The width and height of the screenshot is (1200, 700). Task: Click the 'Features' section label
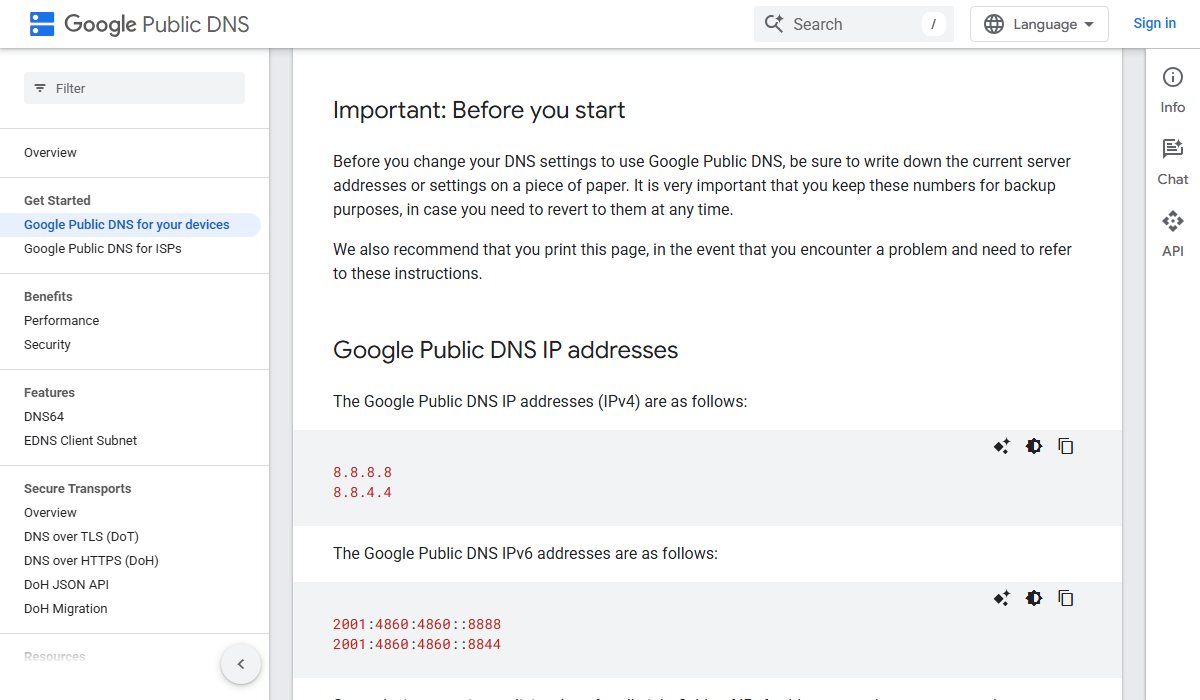[x=49, y=393]
